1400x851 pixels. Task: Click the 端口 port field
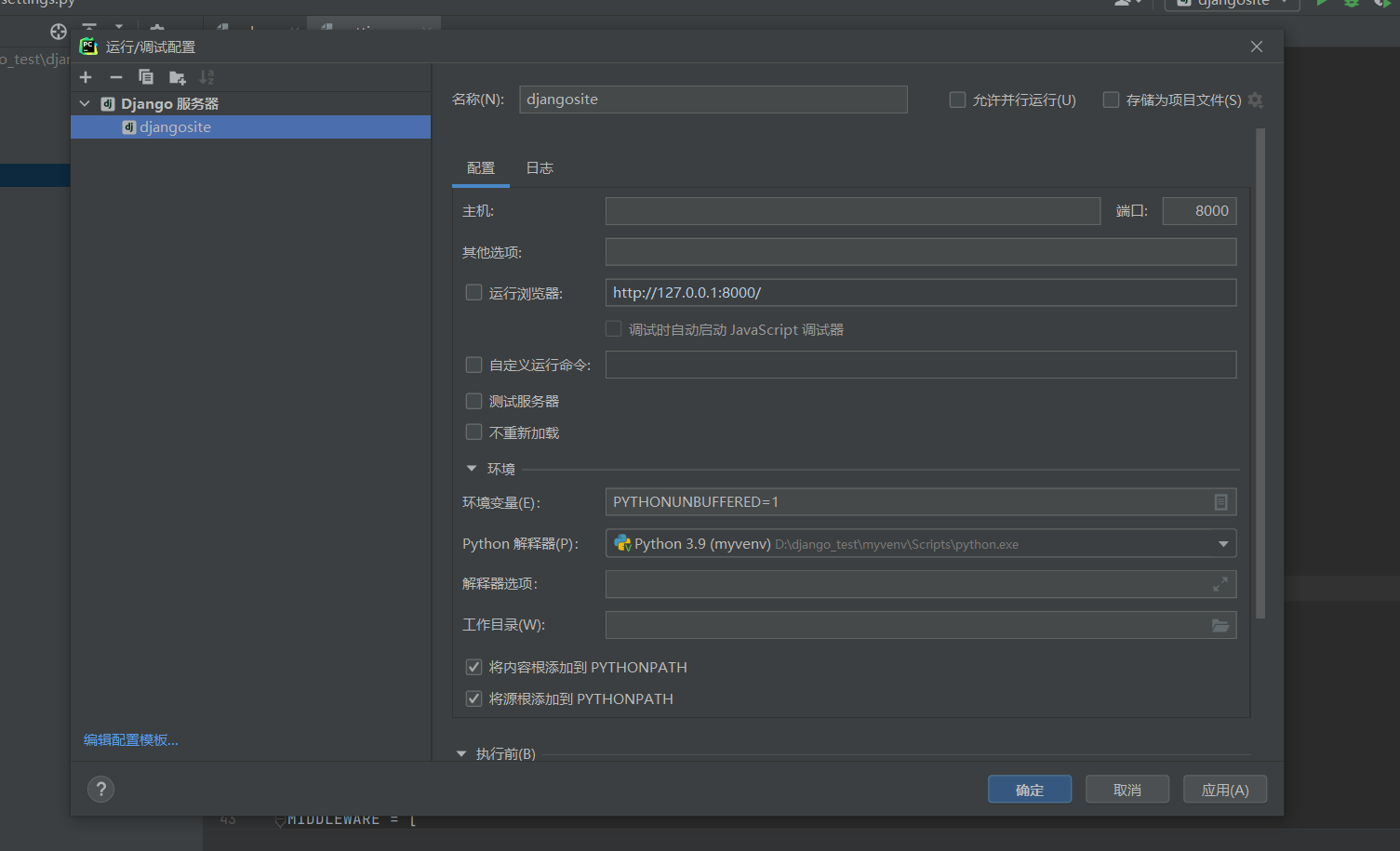[1200, 211]
